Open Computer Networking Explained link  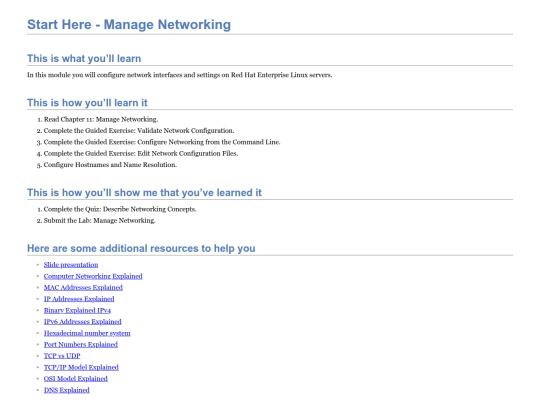pos(93,276)
